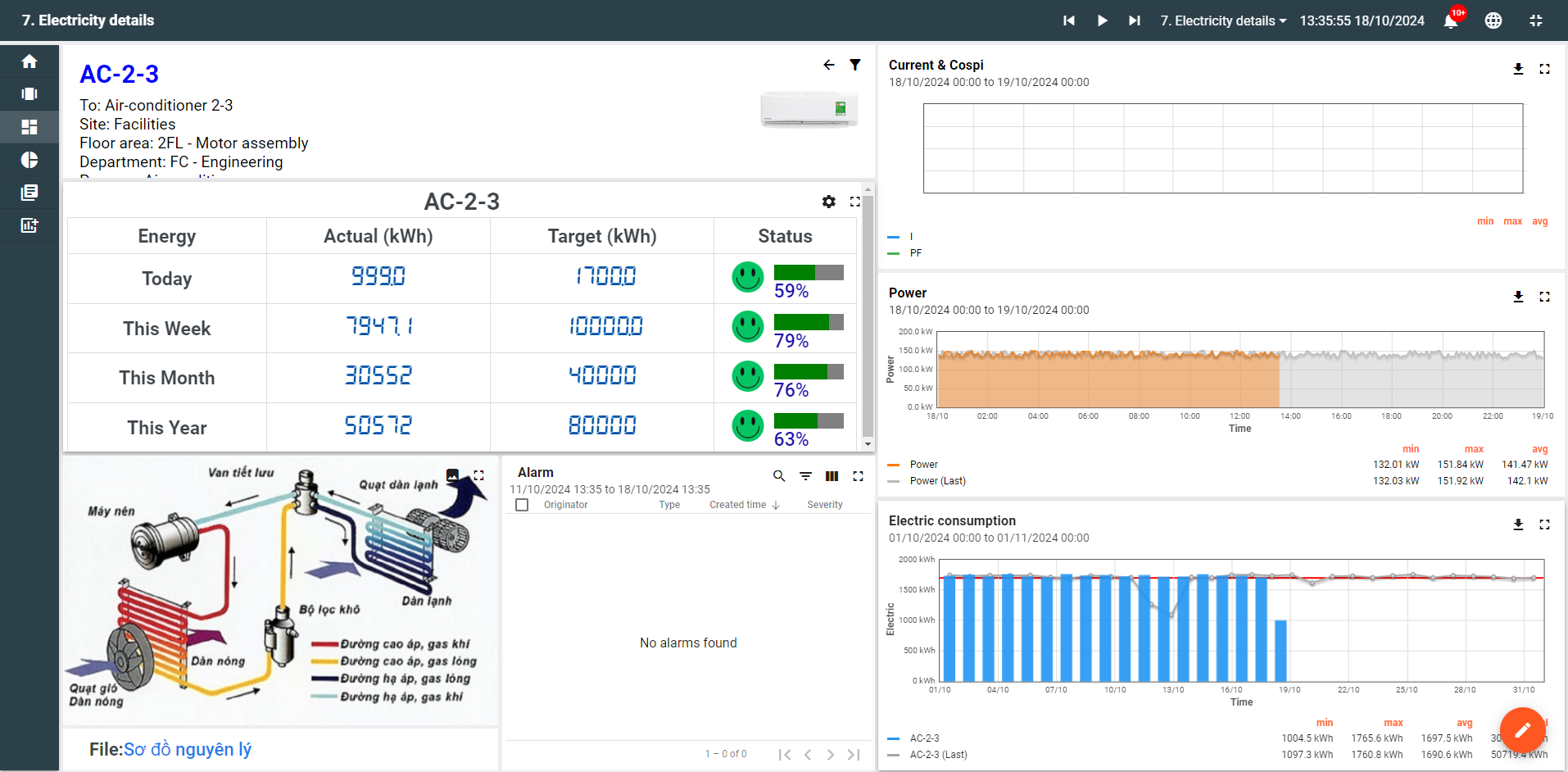Image resolution: width=1568 pixels, height=772 pixels.
Task: Open the notifications bell
Action: (1451, 20)
